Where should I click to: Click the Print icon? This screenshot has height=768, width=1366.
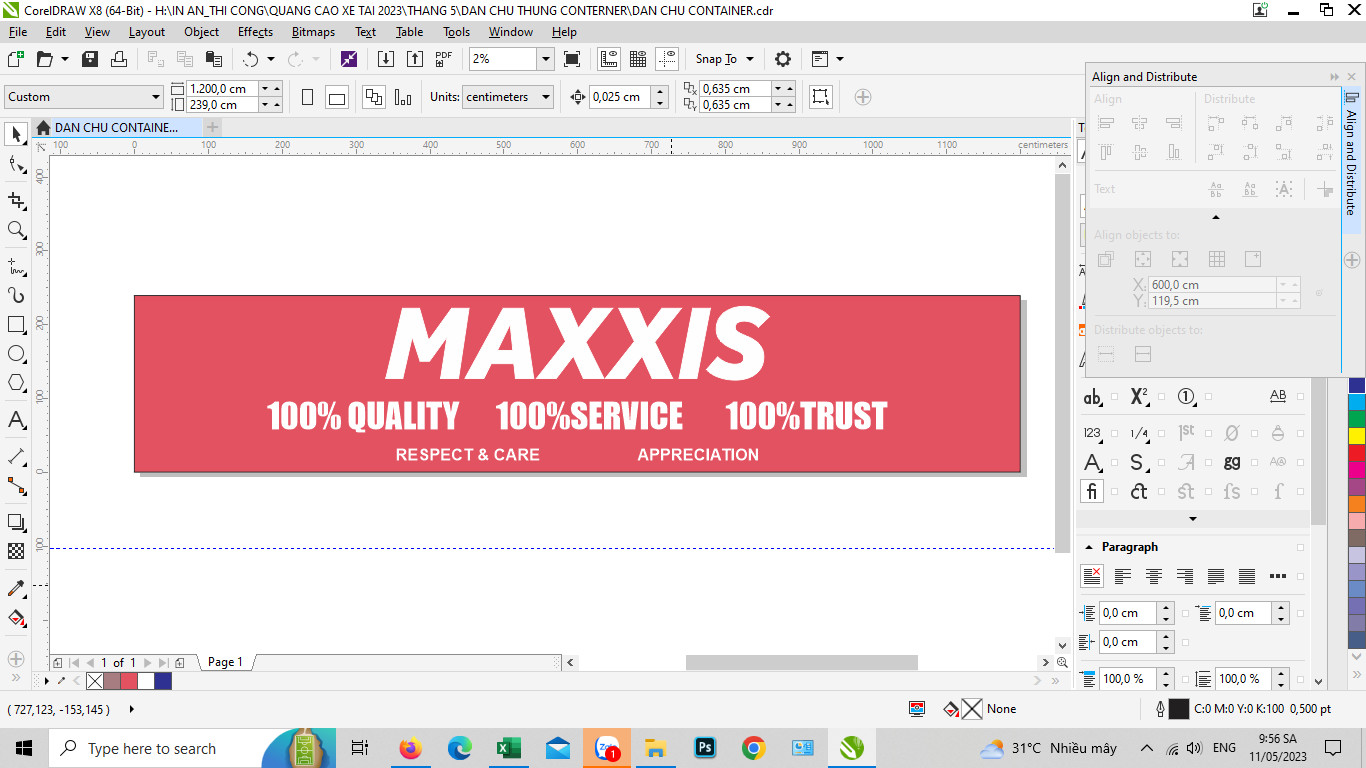click(x=119, y=59)
